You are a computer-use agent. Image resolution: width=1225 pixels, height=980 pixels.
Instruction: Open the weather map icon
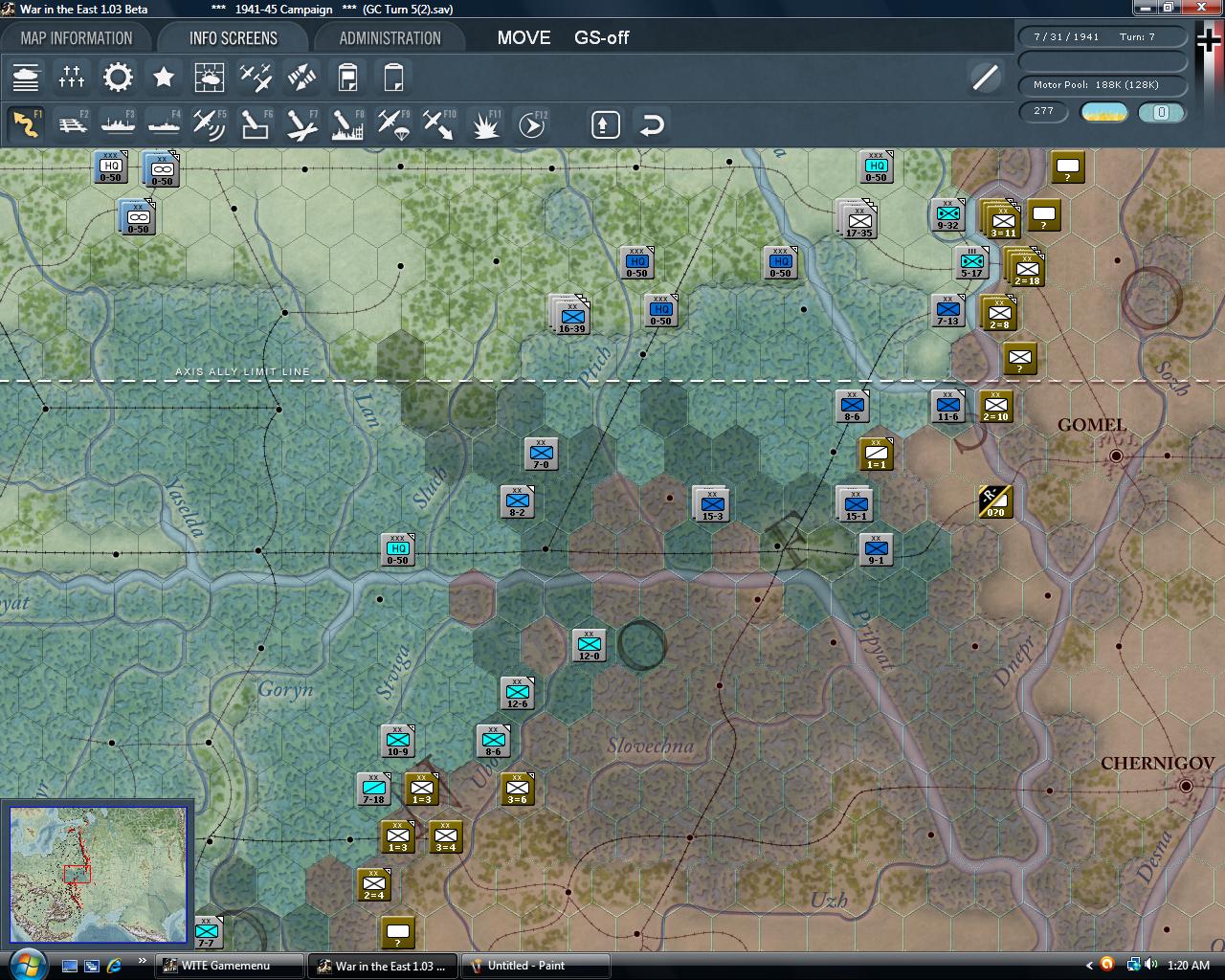pos(210,78)
